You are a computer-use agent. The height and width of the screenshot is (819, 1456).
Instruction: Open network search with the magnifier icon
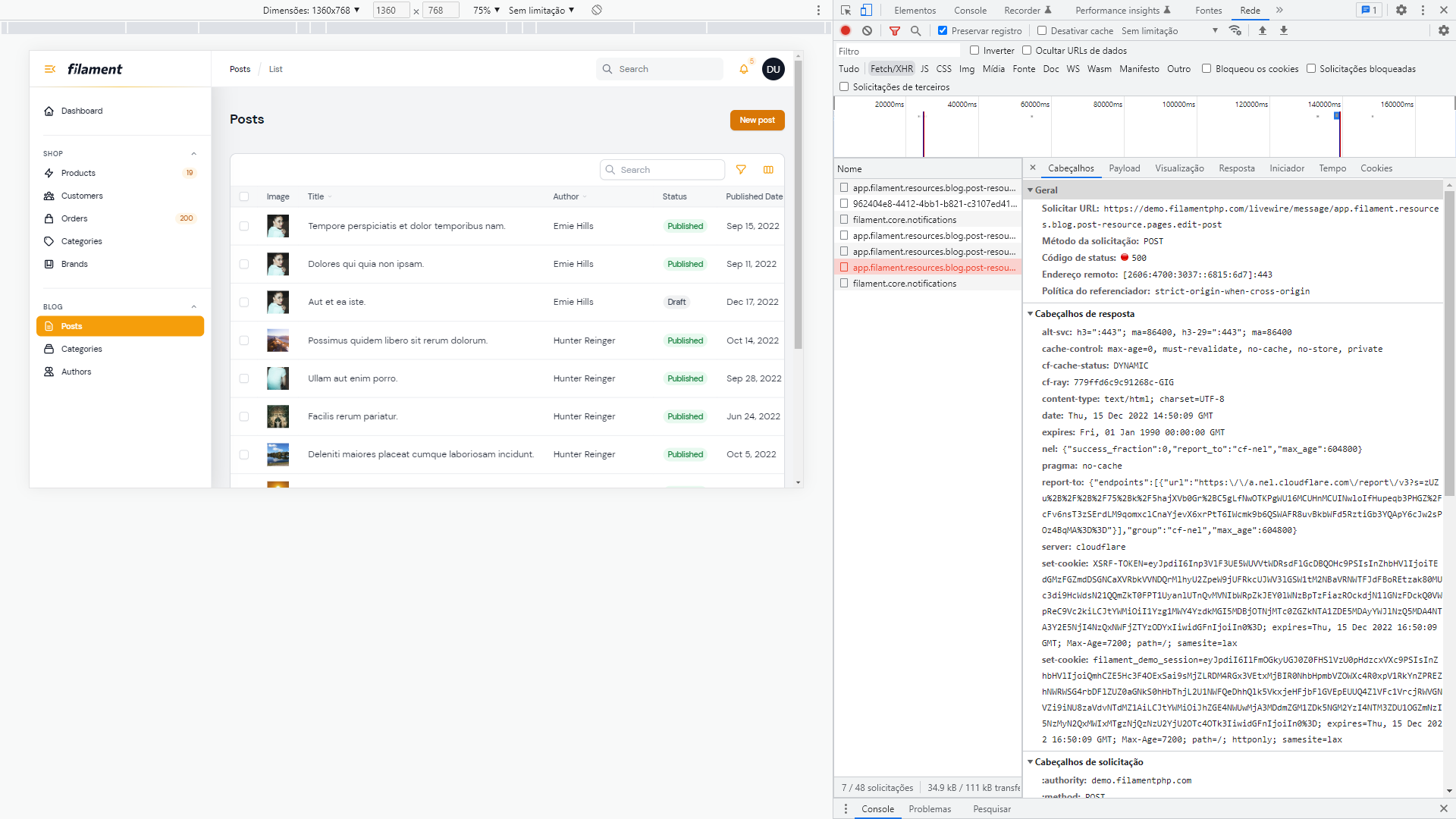click(916, 30)
